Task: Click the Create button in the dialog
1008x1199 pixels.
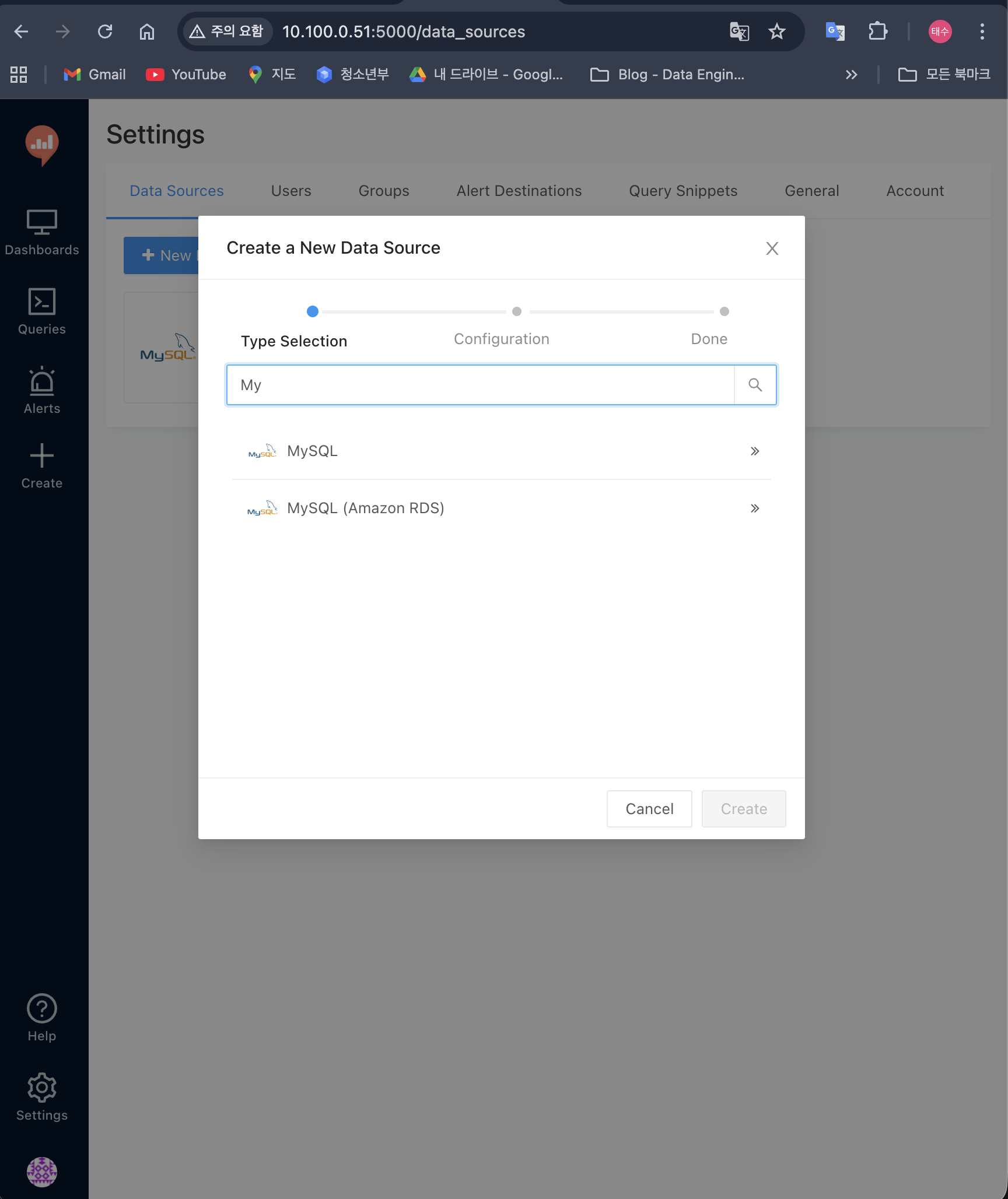Action: click(744, 809)
